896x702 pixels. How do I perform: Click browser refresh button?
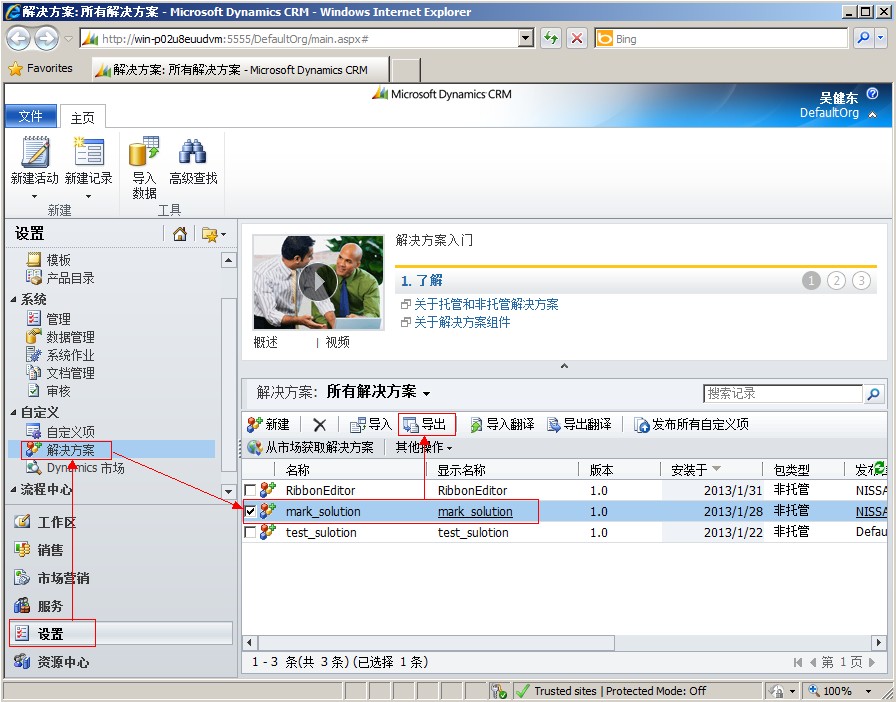tap(551, 38)
